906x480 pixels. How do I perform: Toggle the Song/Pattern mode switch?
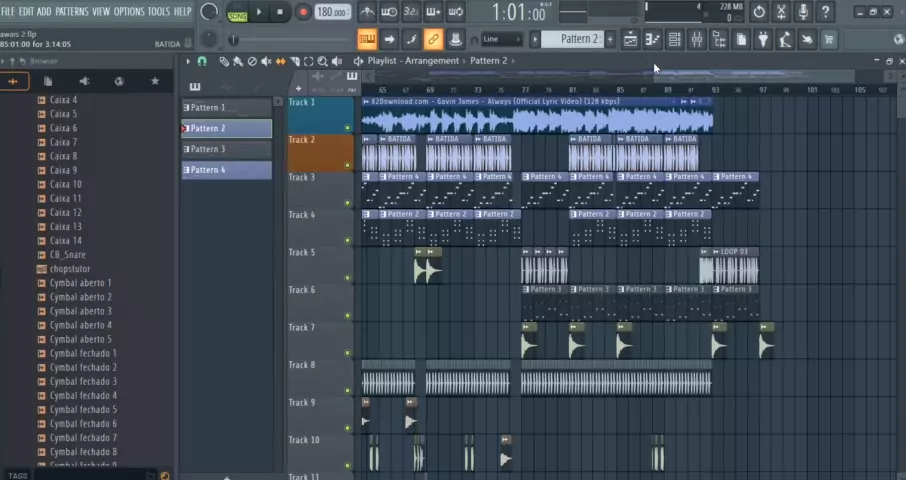pos(237,12)
